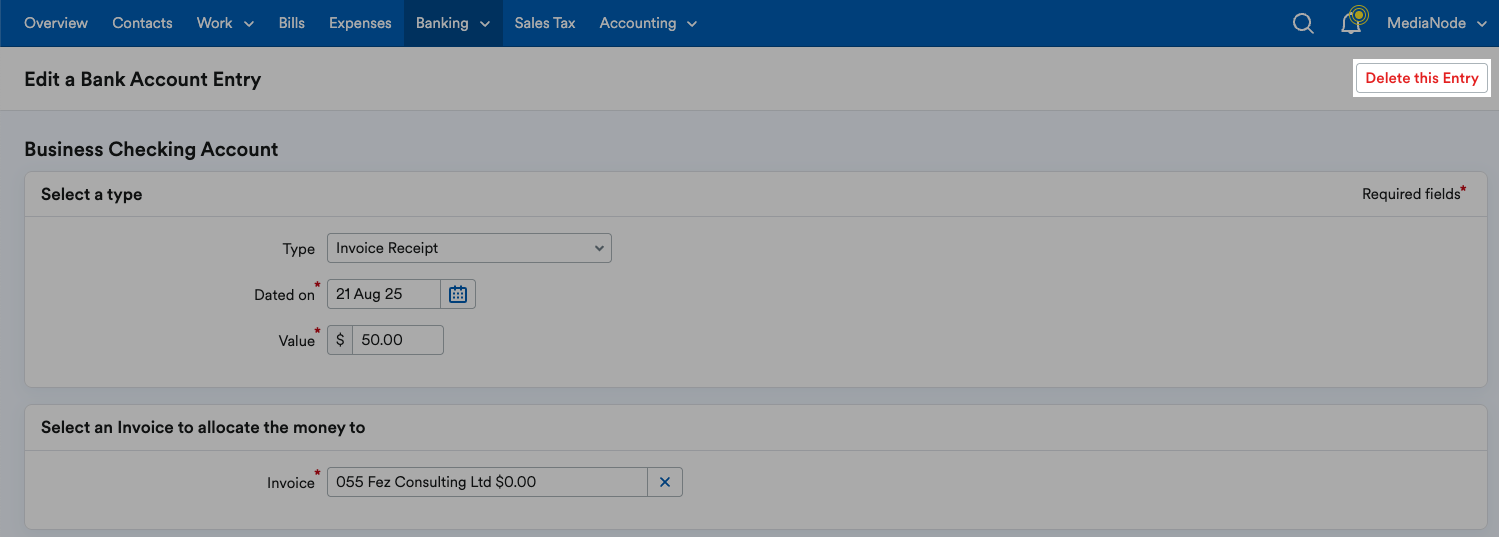Expand the Banking menu
This screenshot has width=1499, height=537.
[x=453, y=23]
